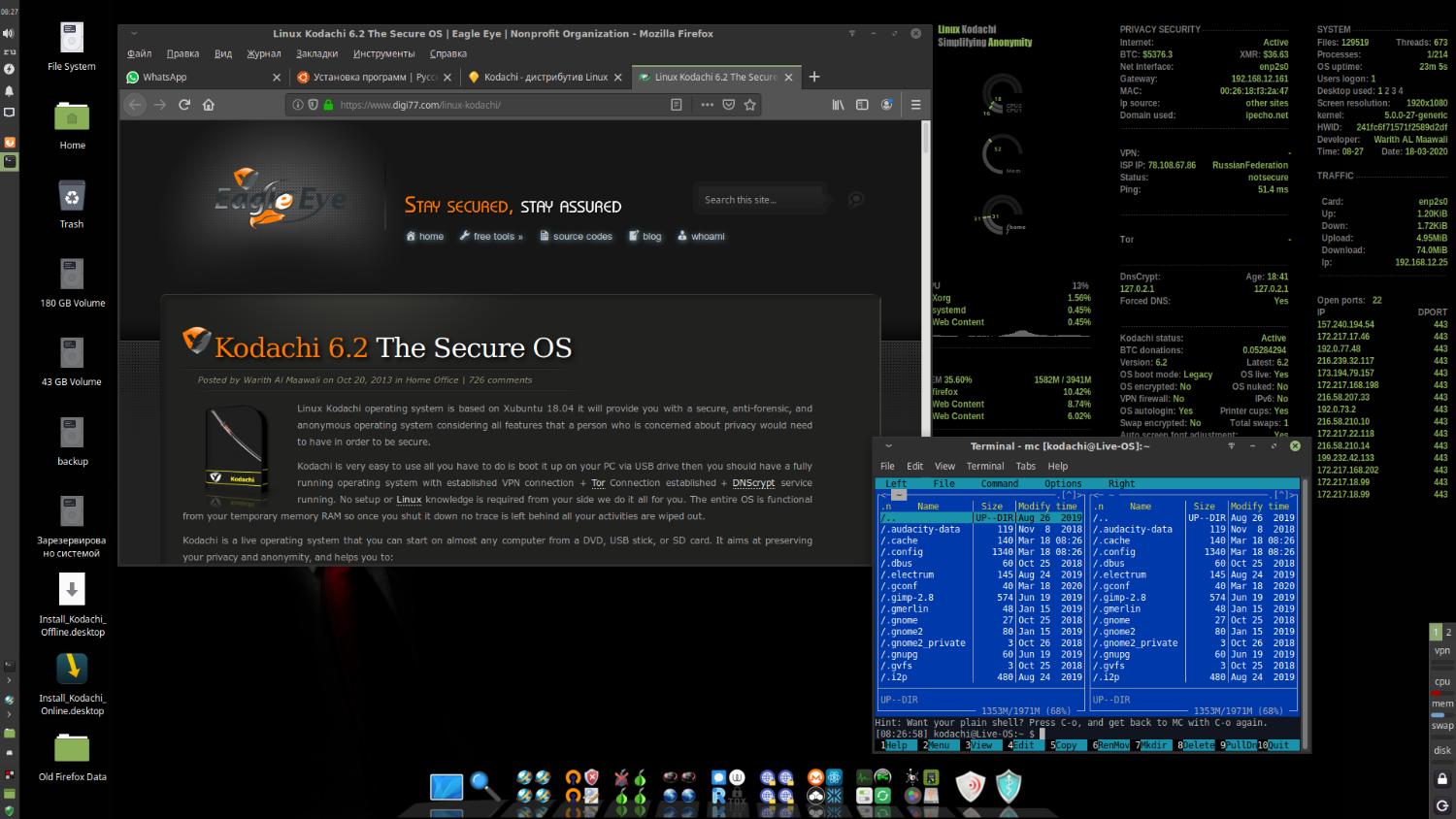
Task: Open Журнал menu in Firefox
Action: (x=263, y=54)
